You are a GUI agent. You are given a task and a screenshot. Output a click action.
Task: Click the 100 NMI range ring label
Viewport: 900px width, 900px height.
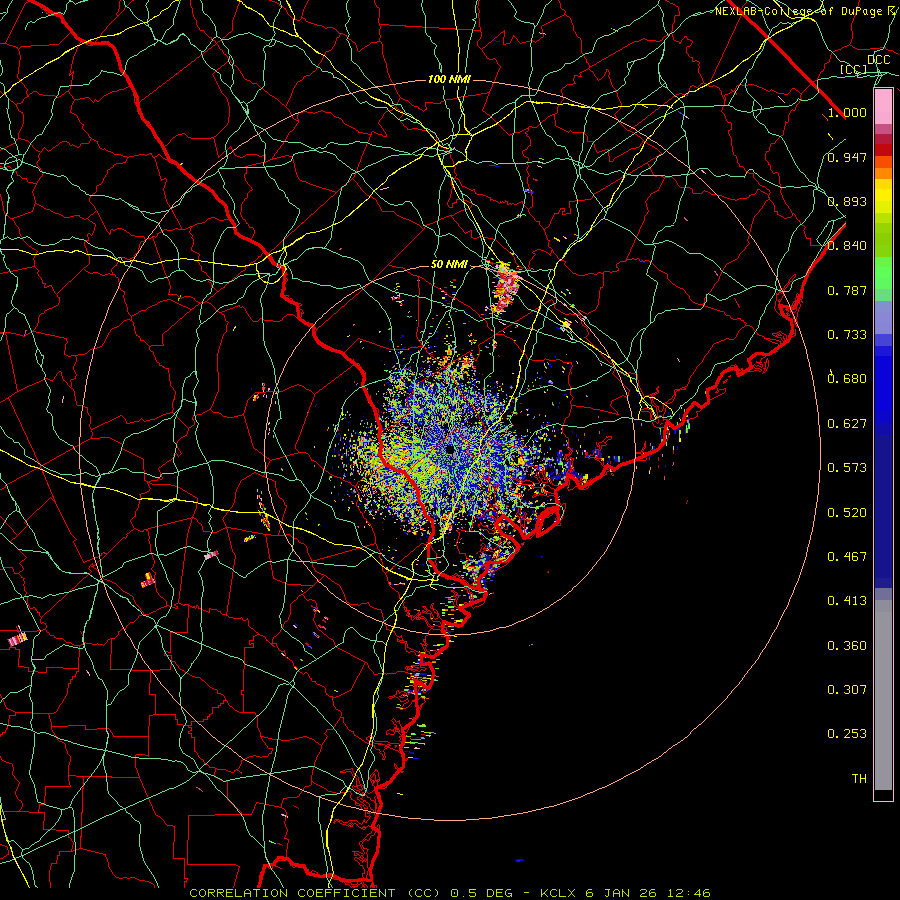coord(449,79)
